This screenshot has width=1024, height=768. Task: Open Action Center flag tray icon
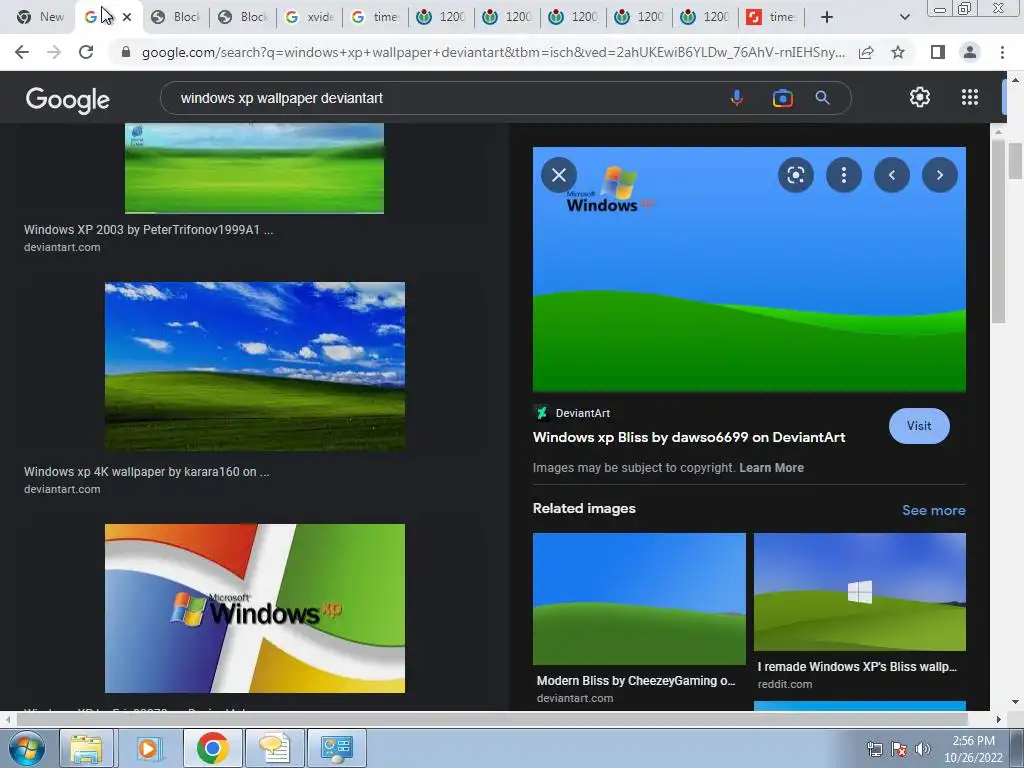coord(899,749)
